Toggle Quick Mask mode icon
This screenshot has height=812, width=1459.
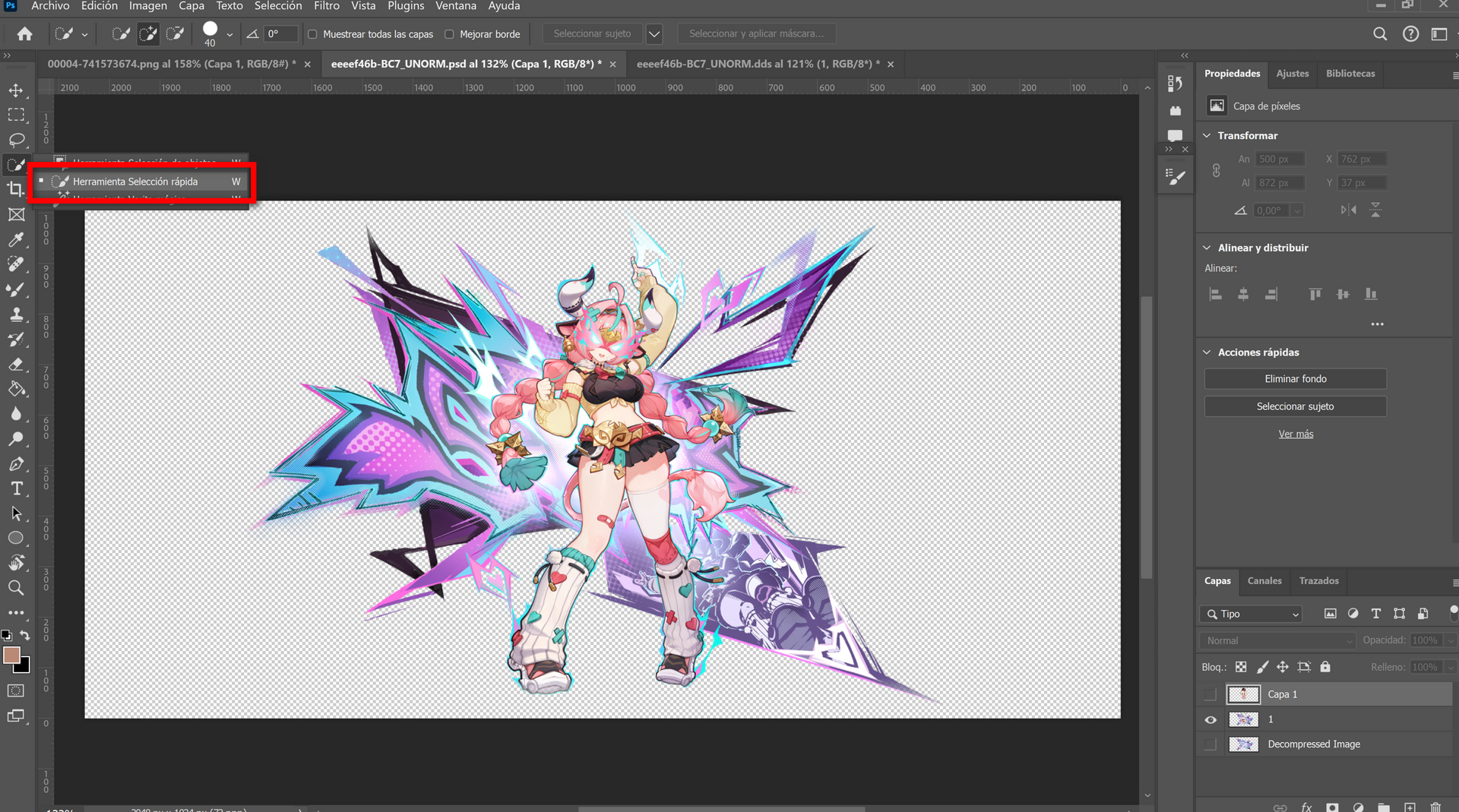(x=16, y=690)
